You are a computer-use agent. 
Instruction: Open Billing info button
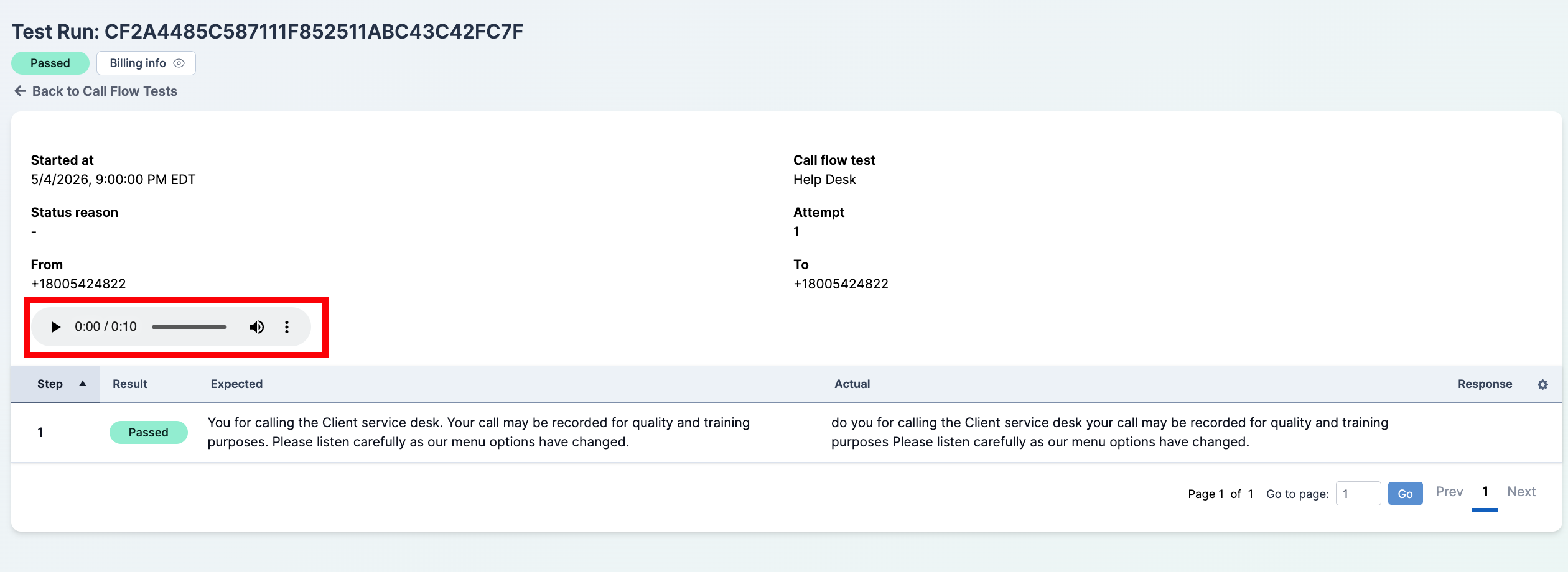146,63
